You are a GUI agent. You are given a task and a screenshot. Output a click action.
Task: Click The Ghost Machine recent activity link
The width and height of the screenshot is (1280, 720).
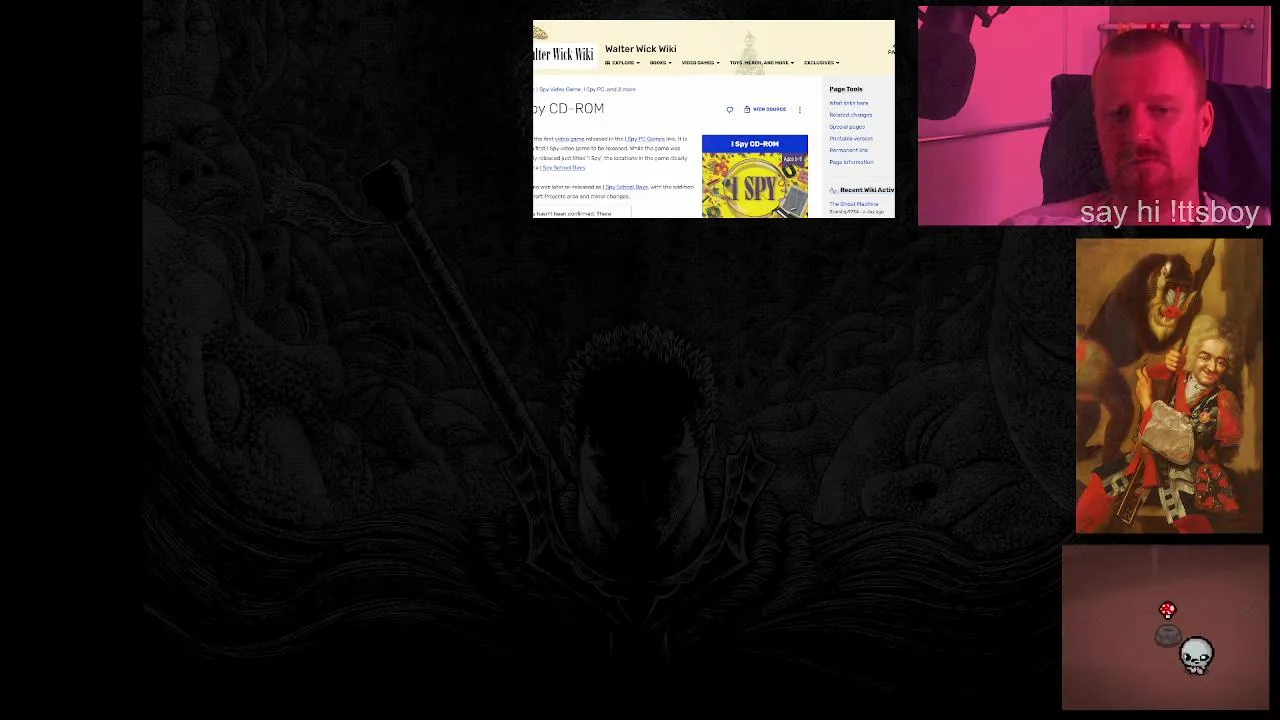click(x=853, y=204)
